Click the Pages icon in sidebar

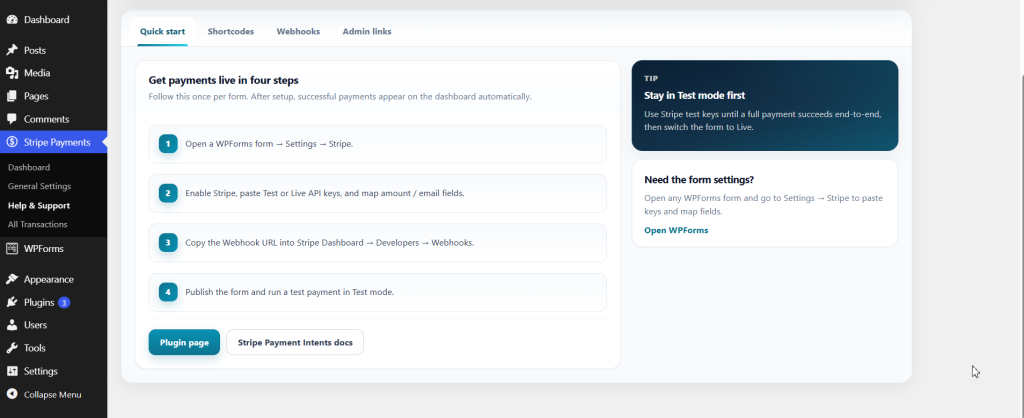(12, 96)
